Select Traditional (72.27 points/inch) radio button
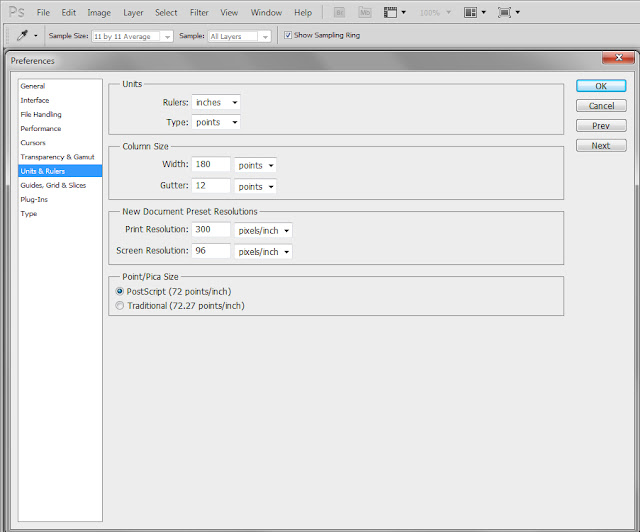Image resolution: width=640 pixels, height=532 pixels. (120, 306)
